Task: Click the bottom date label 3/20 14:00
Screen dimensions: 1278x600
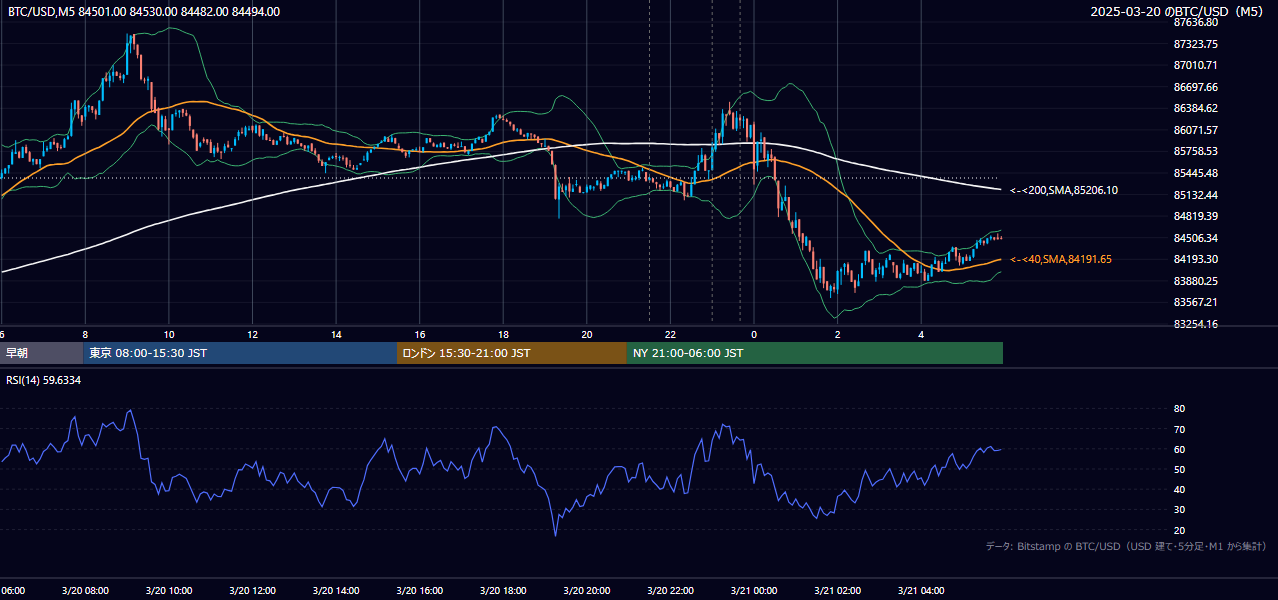Action: click(336, 591)
